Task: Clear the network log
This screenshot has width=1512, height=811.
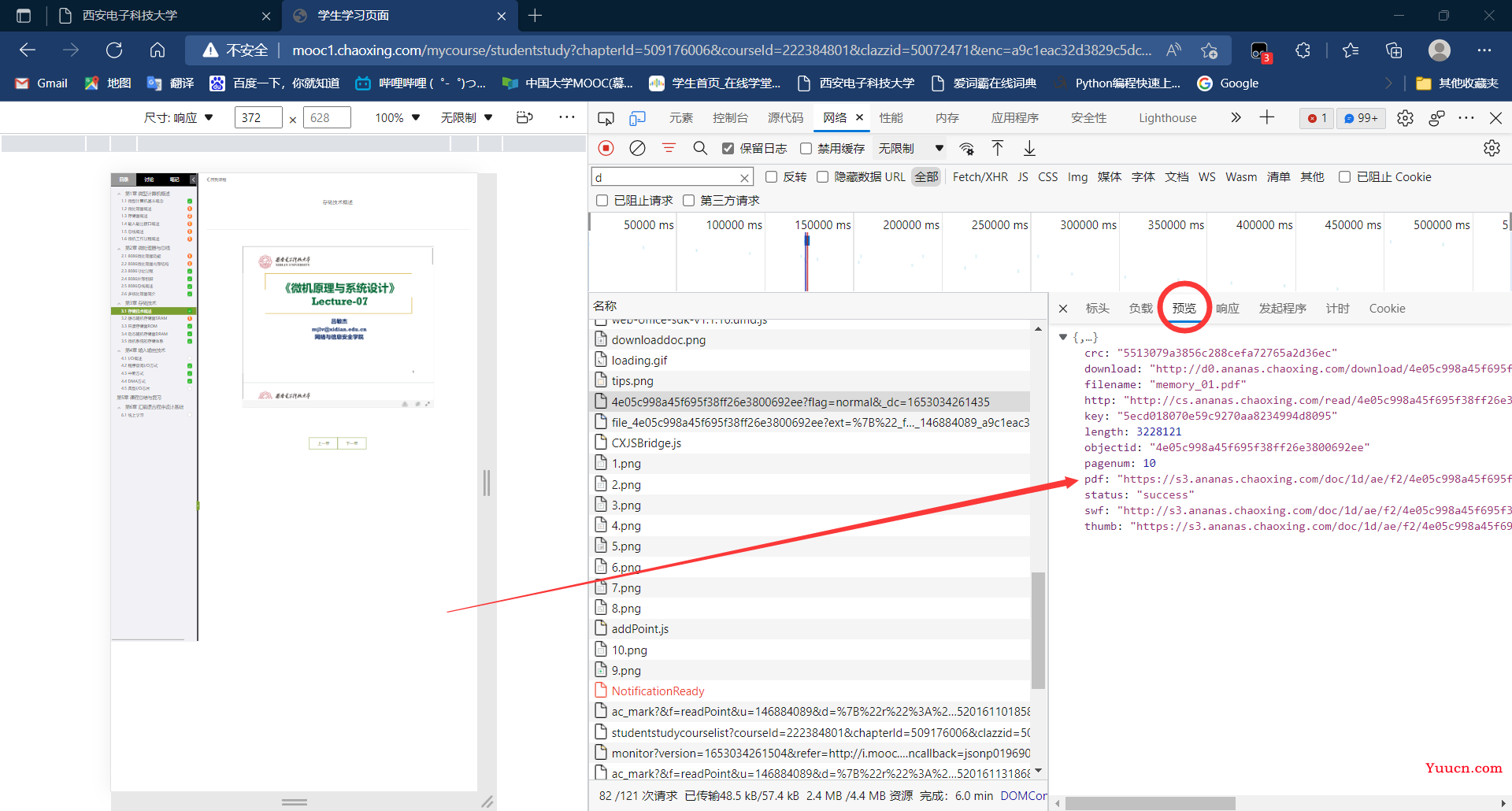Action: (x=637, y=148)
